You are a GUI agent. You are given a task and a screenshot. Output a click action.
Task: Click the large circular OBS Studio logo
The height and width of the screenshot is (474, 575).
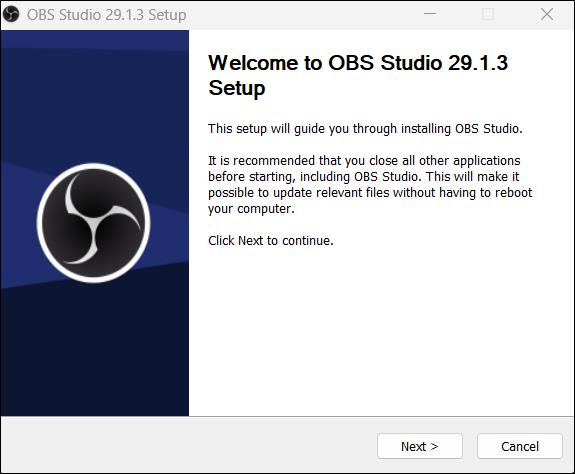tap(94, 223)
